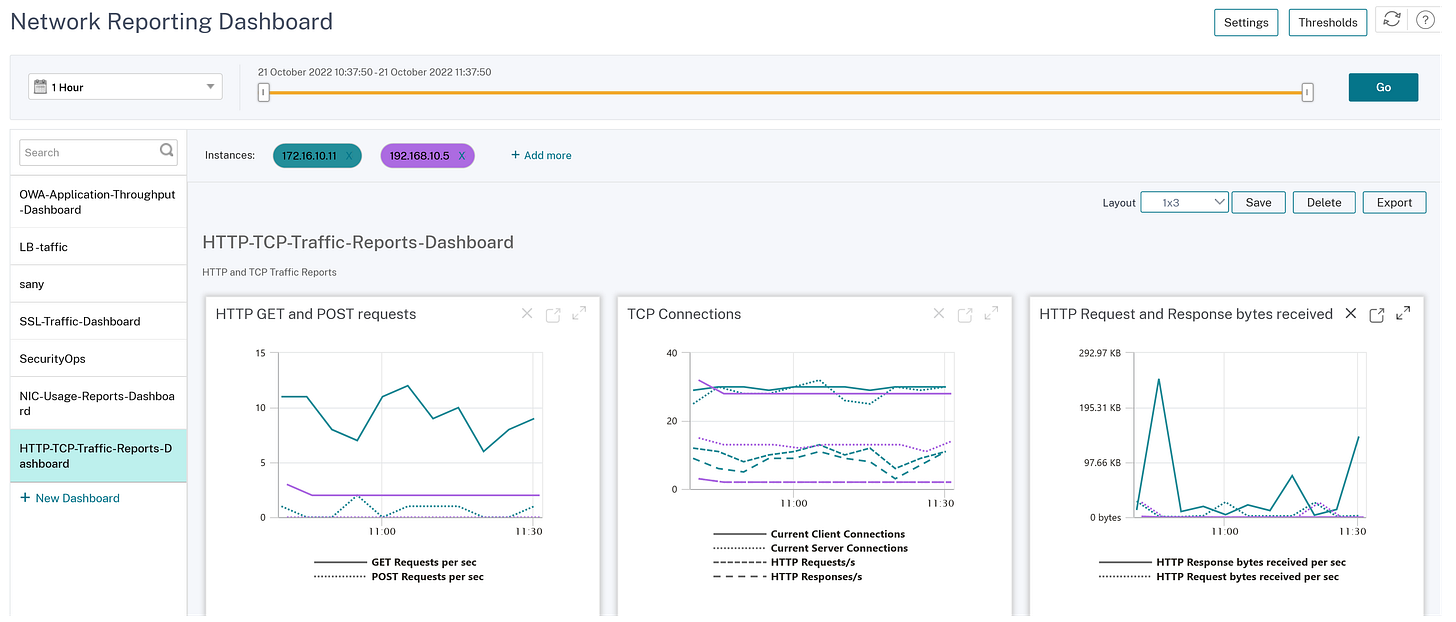Close the HTTP Request and Response bytes widget

(x=1351, y=314)
